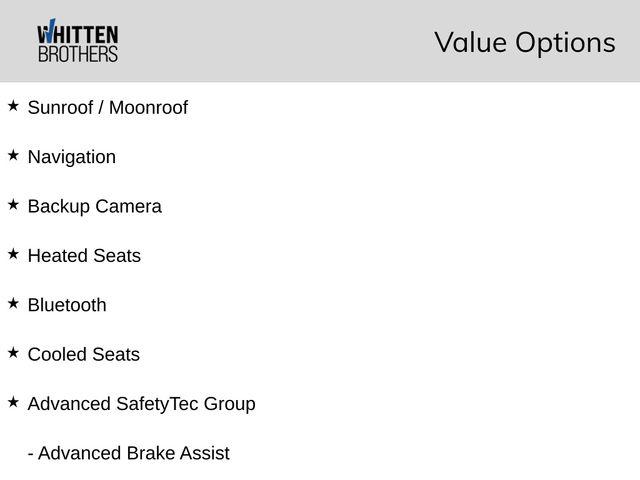Click the star beside Advanced SafetyTec Group
This screenshot has height=480, width=640.
(x=13, y=402)
